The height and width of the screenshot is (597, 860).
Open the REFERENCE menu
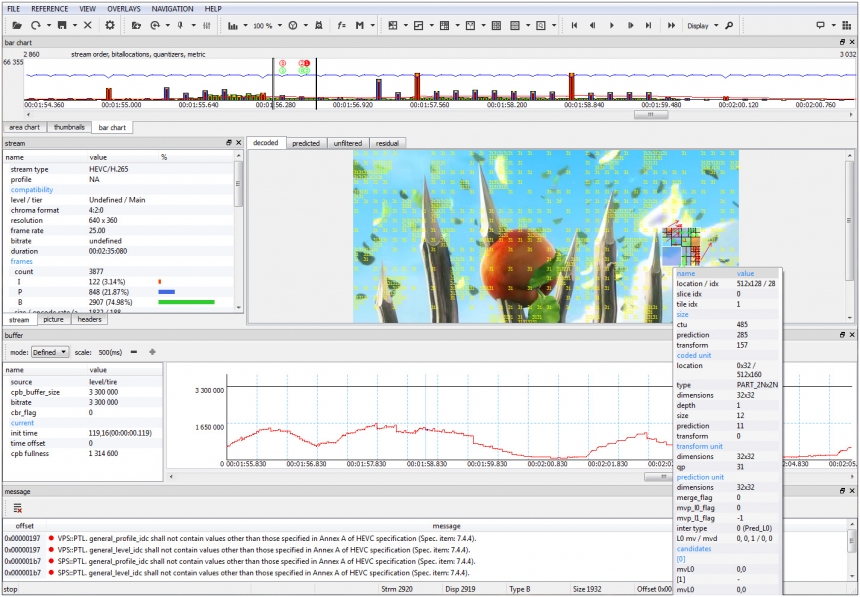[x=49, y=9]
